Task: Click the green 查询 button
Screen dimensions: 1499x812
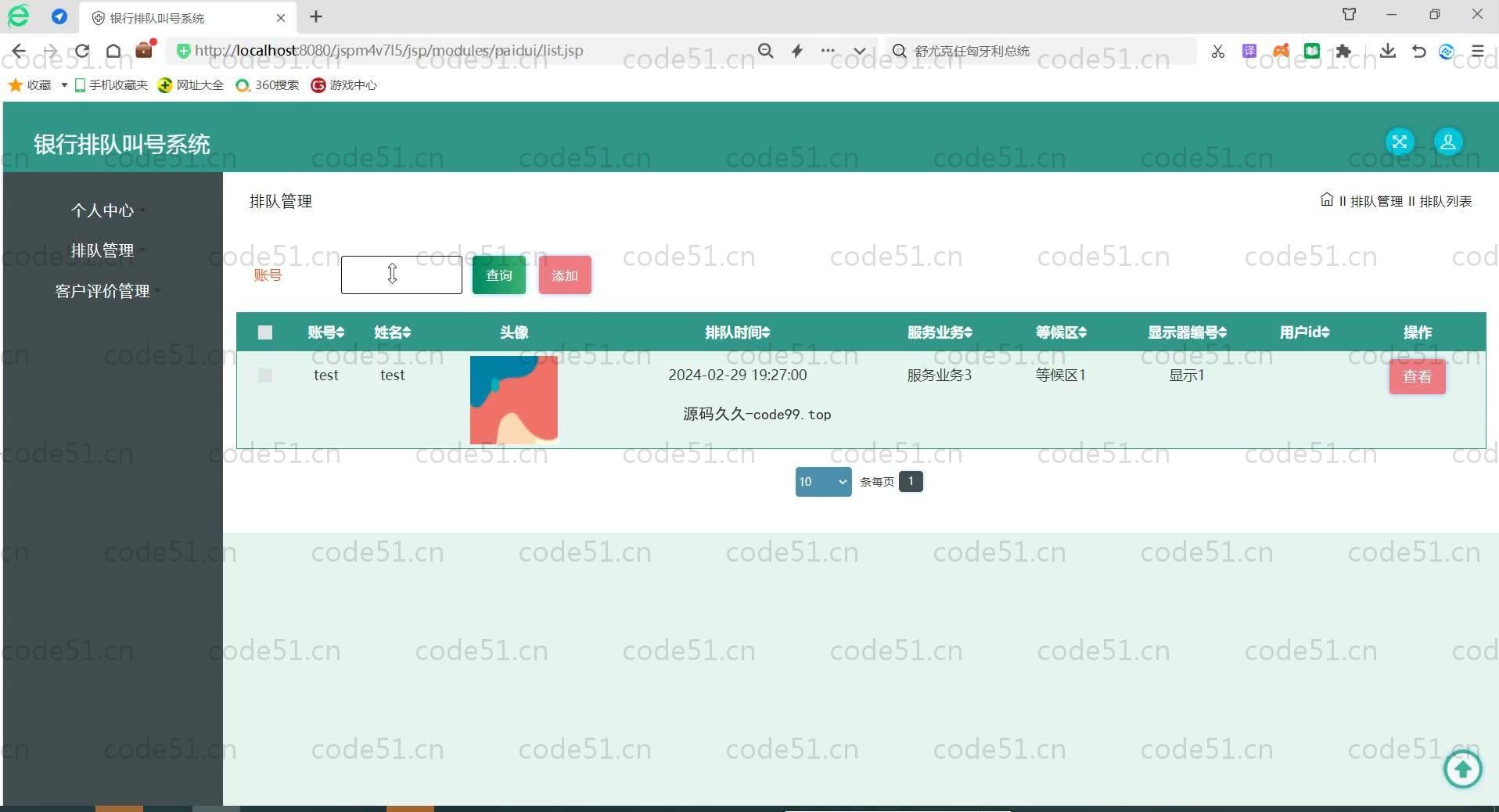Action: [x=499, y=275]
